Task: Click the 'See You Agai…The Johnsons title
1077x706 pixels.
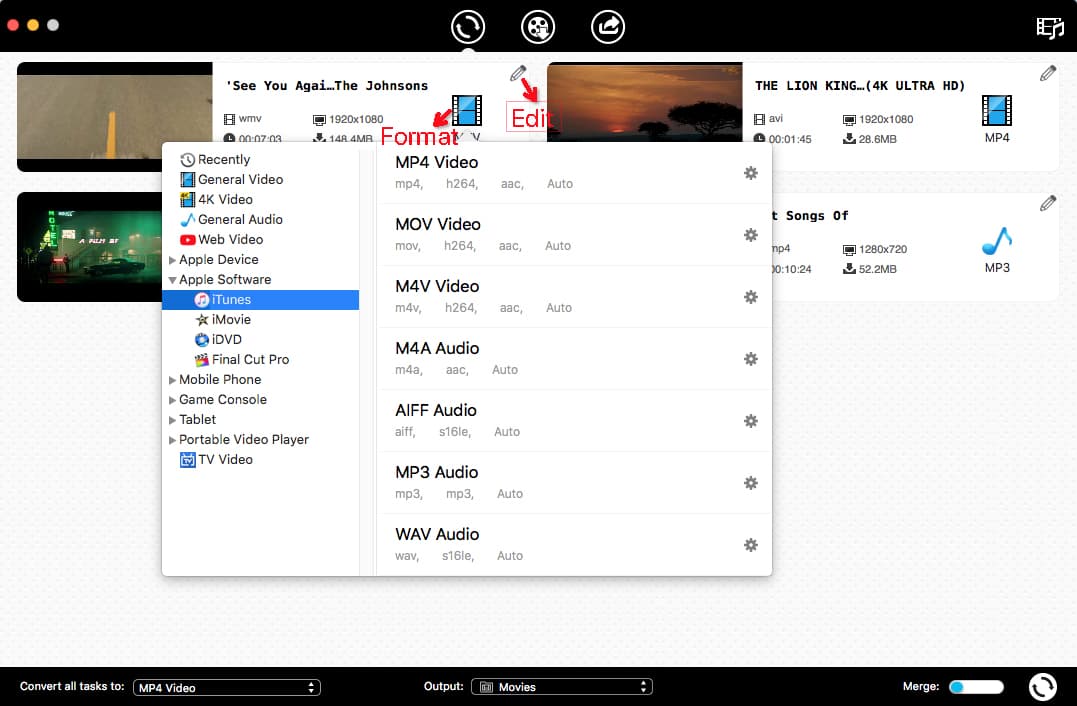Action: tap(327, 86)
